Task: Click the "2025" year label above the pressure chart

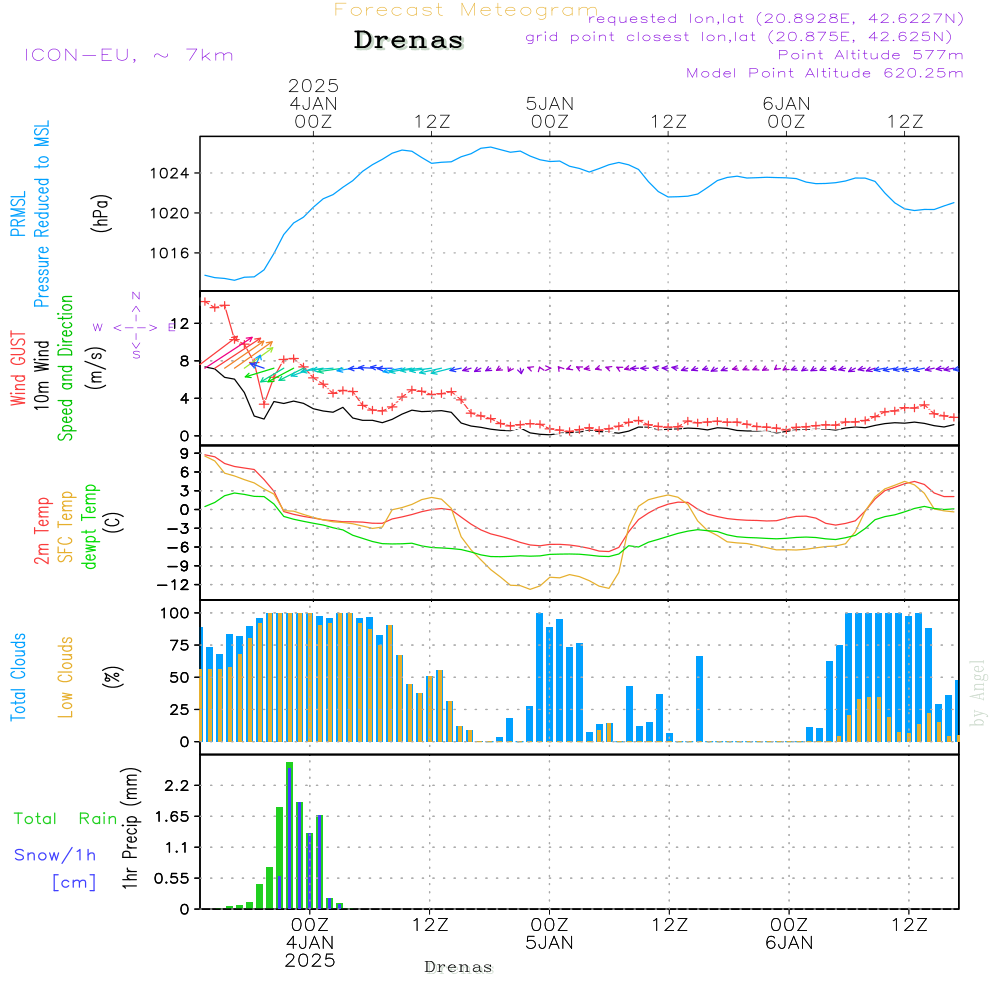Action: tap(313, 85)
